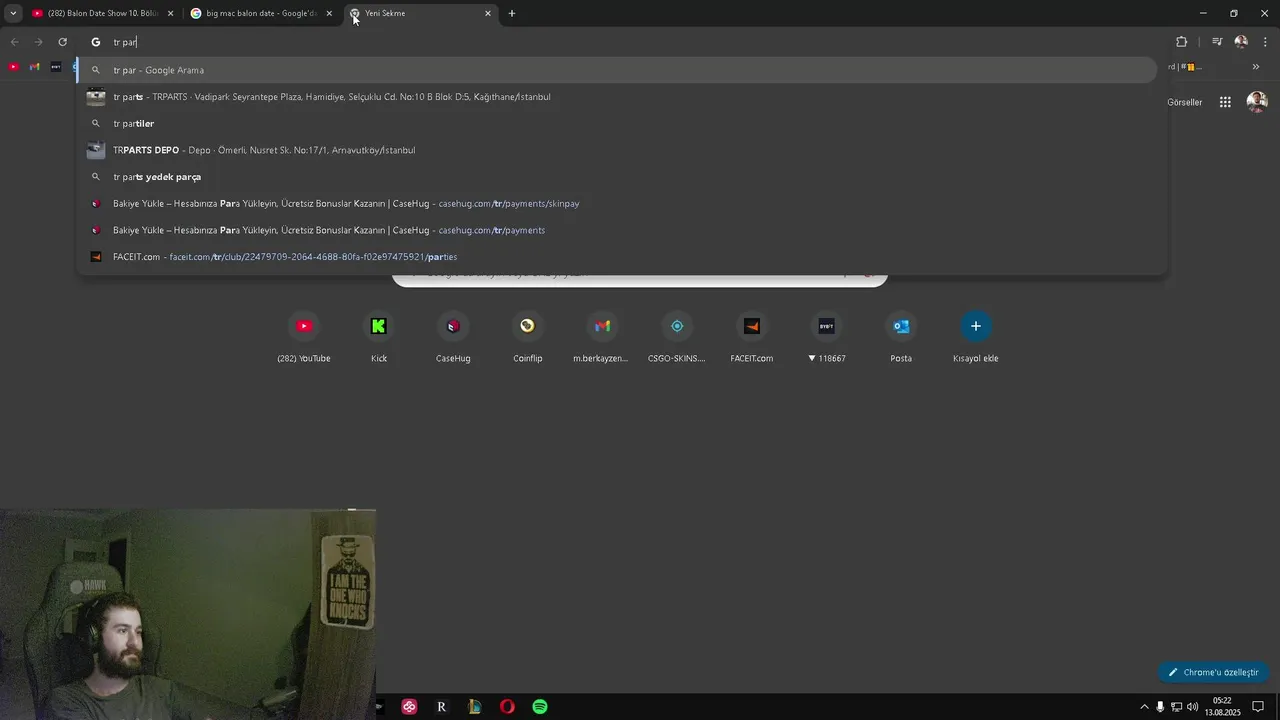Open the tab search dropdown arrow
The height and width of the screenshot is (720, 1280).
(13, 13)
